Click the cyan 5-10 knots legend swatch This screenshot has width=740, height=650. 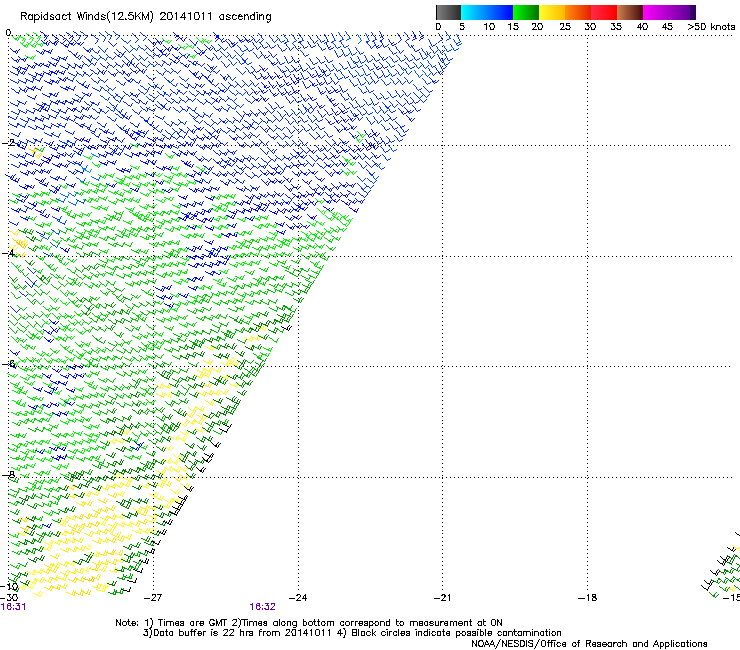coord(474,12)
